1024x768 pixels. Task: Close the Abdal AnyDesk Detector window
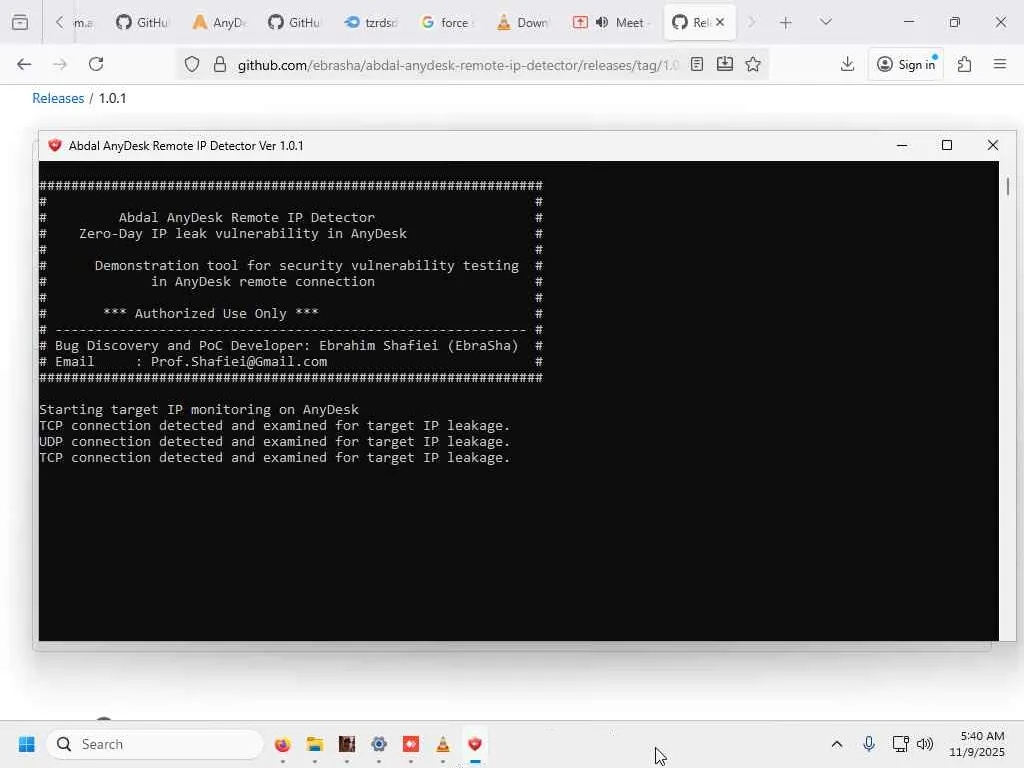click(993, 145)
